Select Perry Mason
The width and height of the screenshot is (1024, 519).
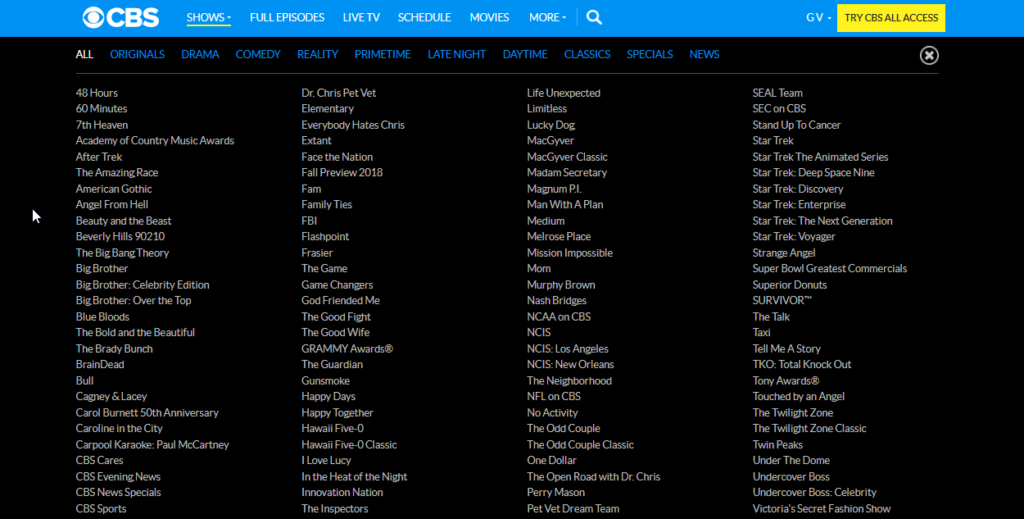click(x=556, y=492)
